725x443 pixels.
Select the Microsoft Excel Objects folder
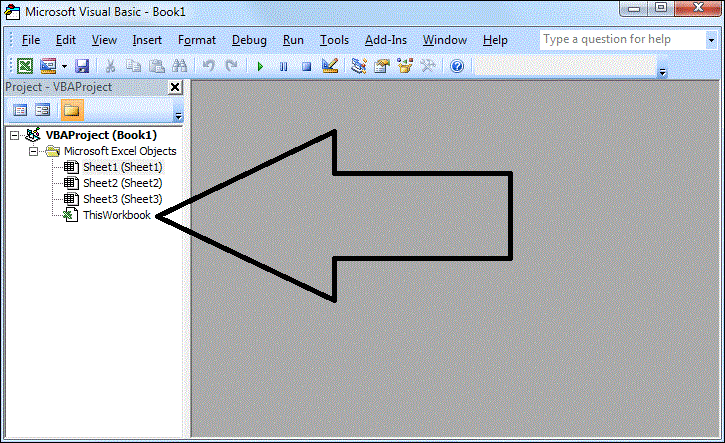point(120,151)
